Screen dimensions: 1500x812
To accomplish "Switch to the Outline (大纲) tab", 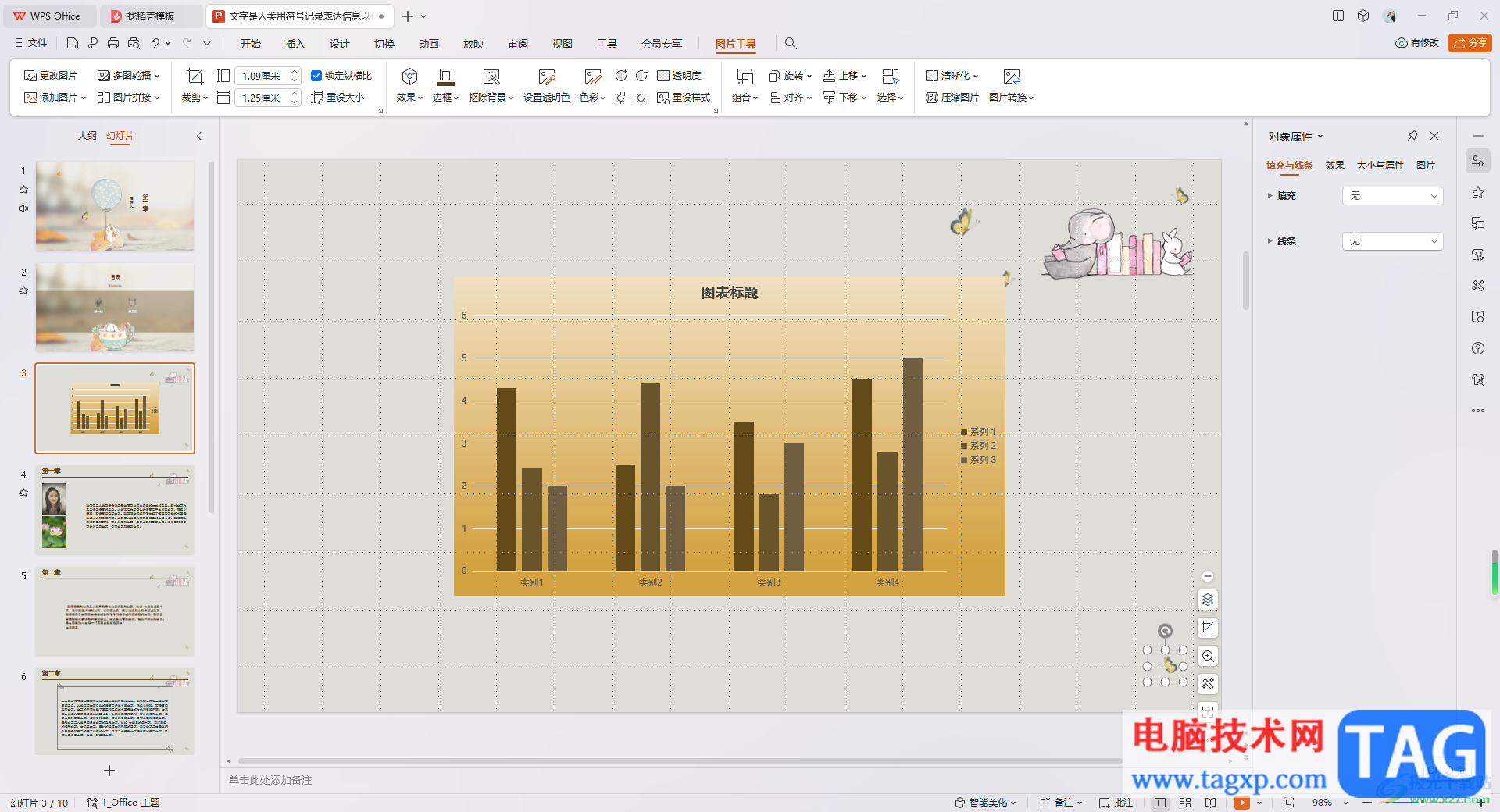I will [x=87, y=136].
